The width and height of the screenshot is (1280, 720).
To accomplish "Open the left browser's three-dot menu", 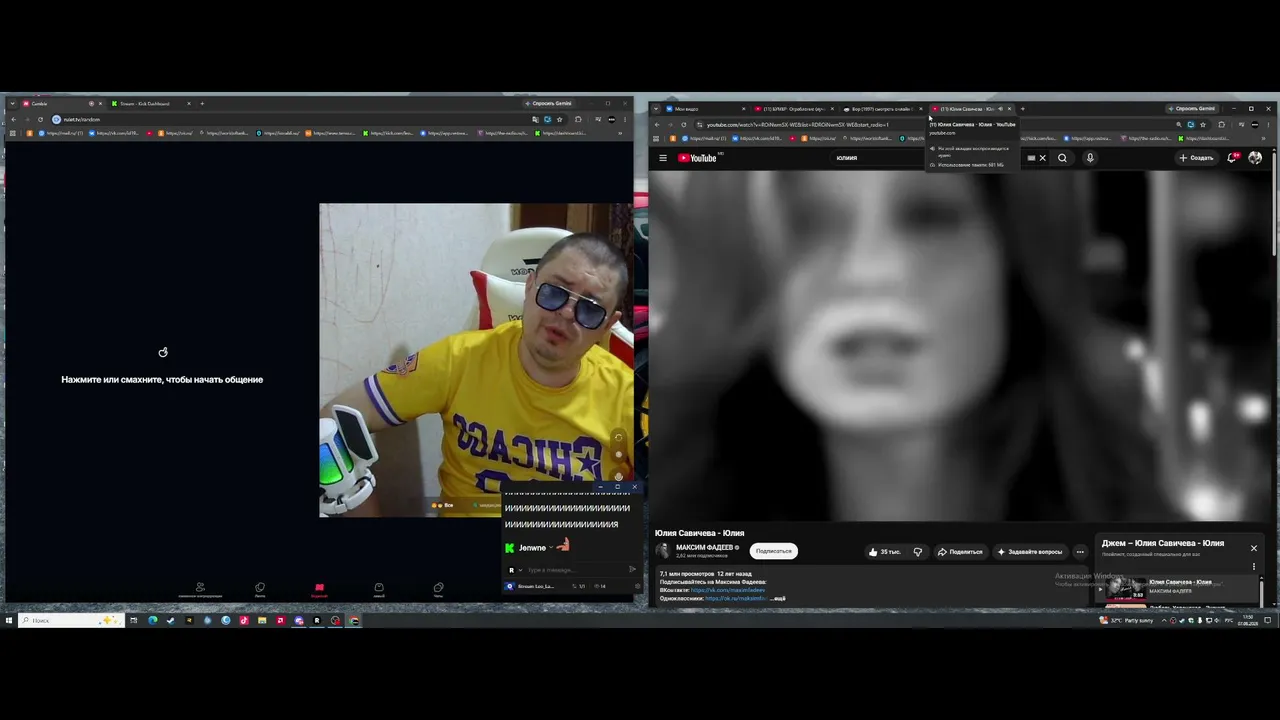I will coord(625,119).
